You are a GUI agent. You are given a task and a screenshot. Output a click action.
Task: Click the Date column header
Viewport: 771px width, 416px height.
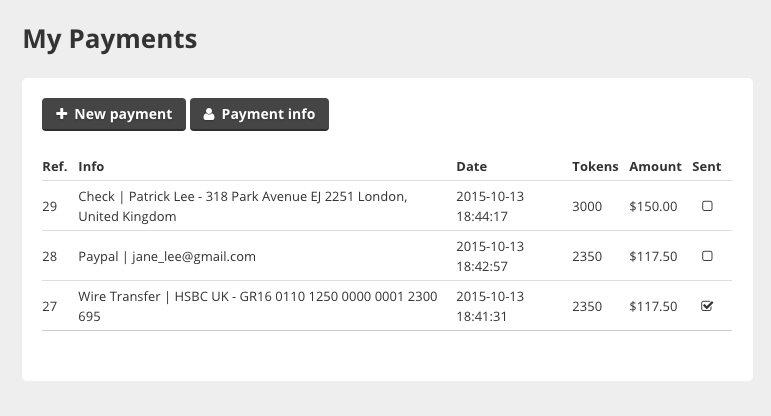pyautogui.click(x=472, y=167)
